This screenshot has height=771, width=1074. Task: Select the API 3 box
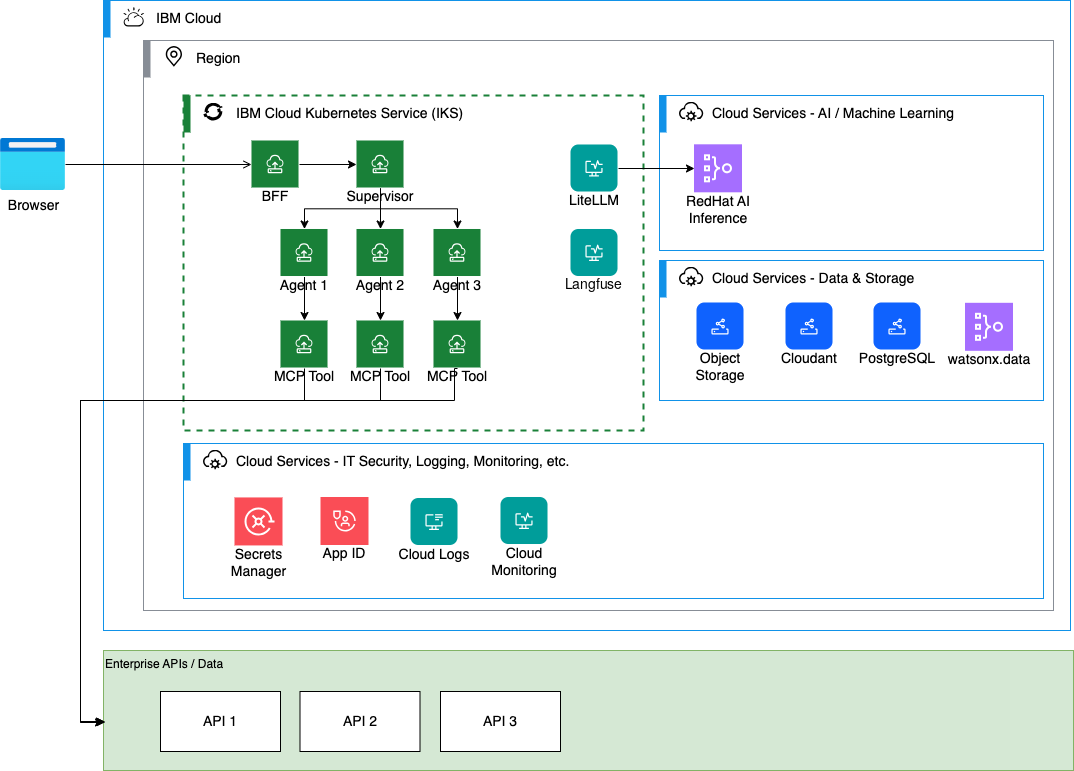(500, 721)
